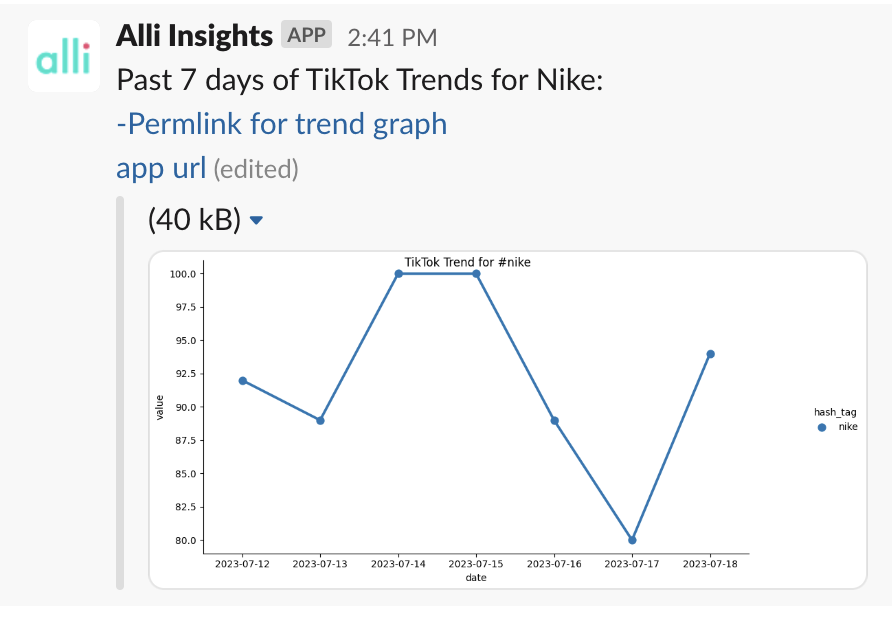Click the 2023-07-15 data point

476,273
